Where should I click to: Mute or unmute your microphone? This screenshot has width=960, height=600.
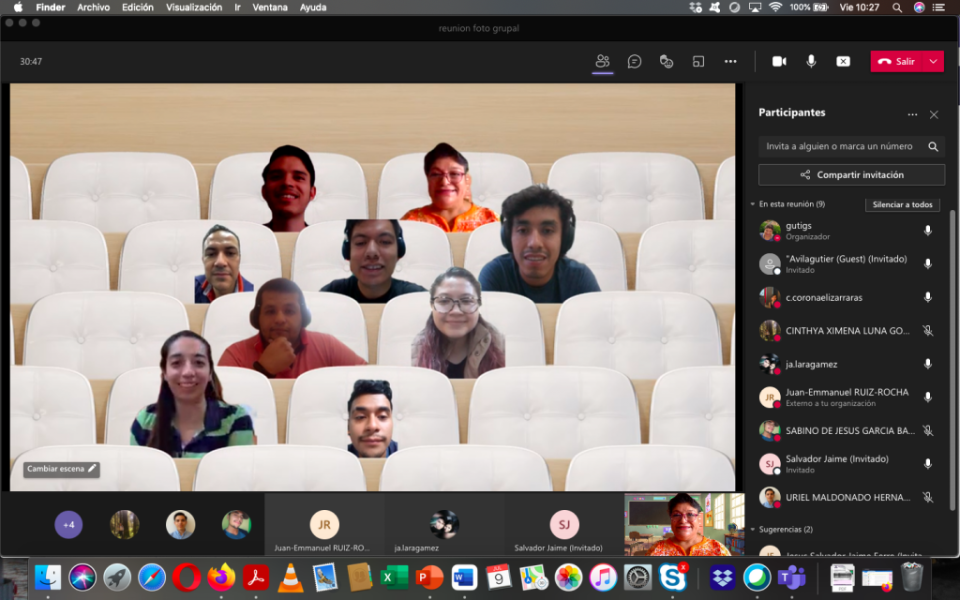pyautogui.click(x=811, y=61)
